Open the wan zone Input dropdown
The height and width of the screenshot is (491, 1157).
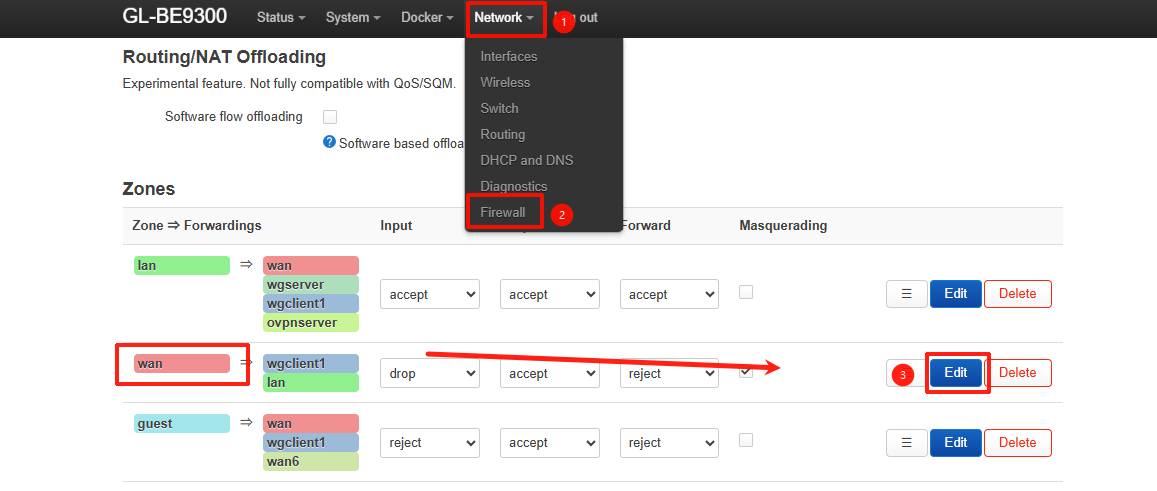point(429,374)
